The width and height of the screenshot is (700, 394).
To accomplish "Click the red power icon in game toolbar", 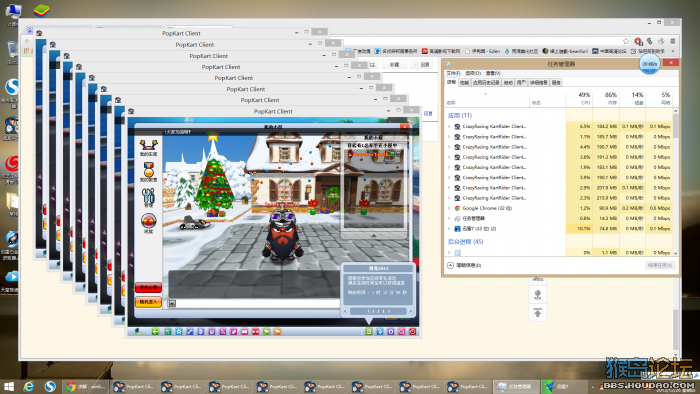I will 412,332.
